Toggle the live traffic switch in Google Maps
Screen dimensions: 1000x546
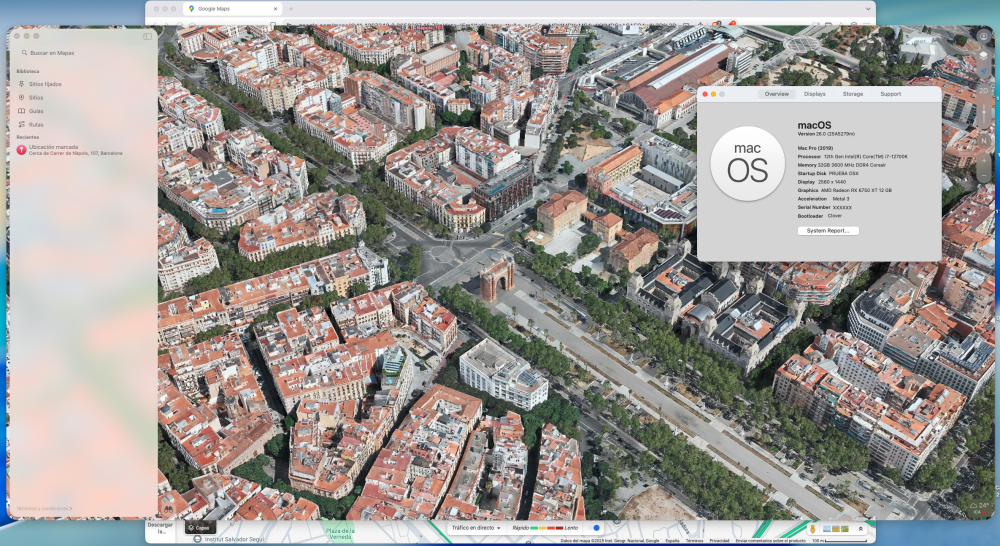594,528
